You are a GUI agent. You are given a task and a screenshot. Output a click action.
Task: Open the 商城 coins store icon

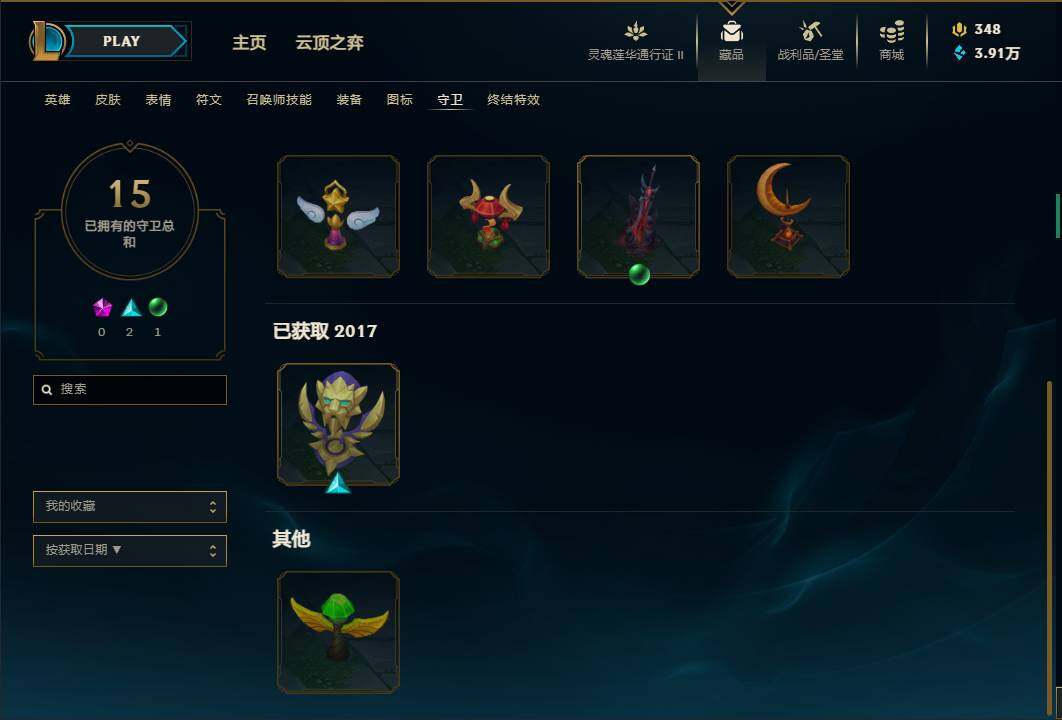(891, 32)
